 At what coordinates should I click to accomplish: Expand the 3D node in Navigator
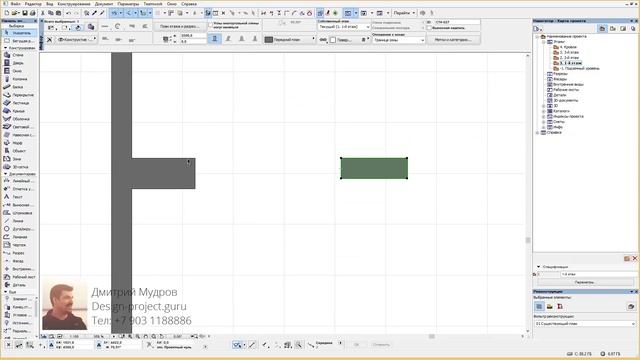[544, 106]
